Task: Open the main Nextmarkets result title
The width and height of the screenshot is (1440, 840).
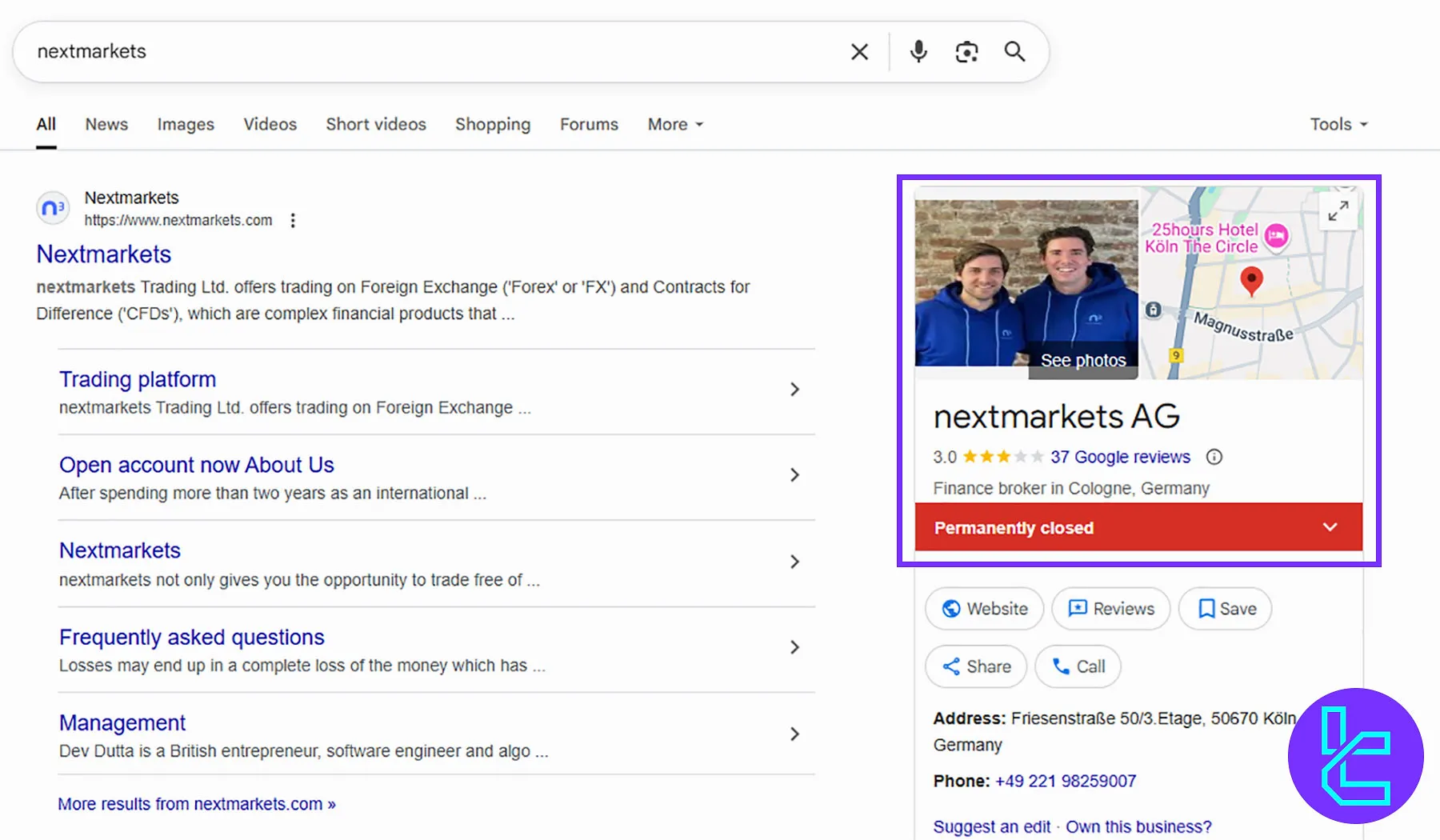Action: tap(104, 254)
